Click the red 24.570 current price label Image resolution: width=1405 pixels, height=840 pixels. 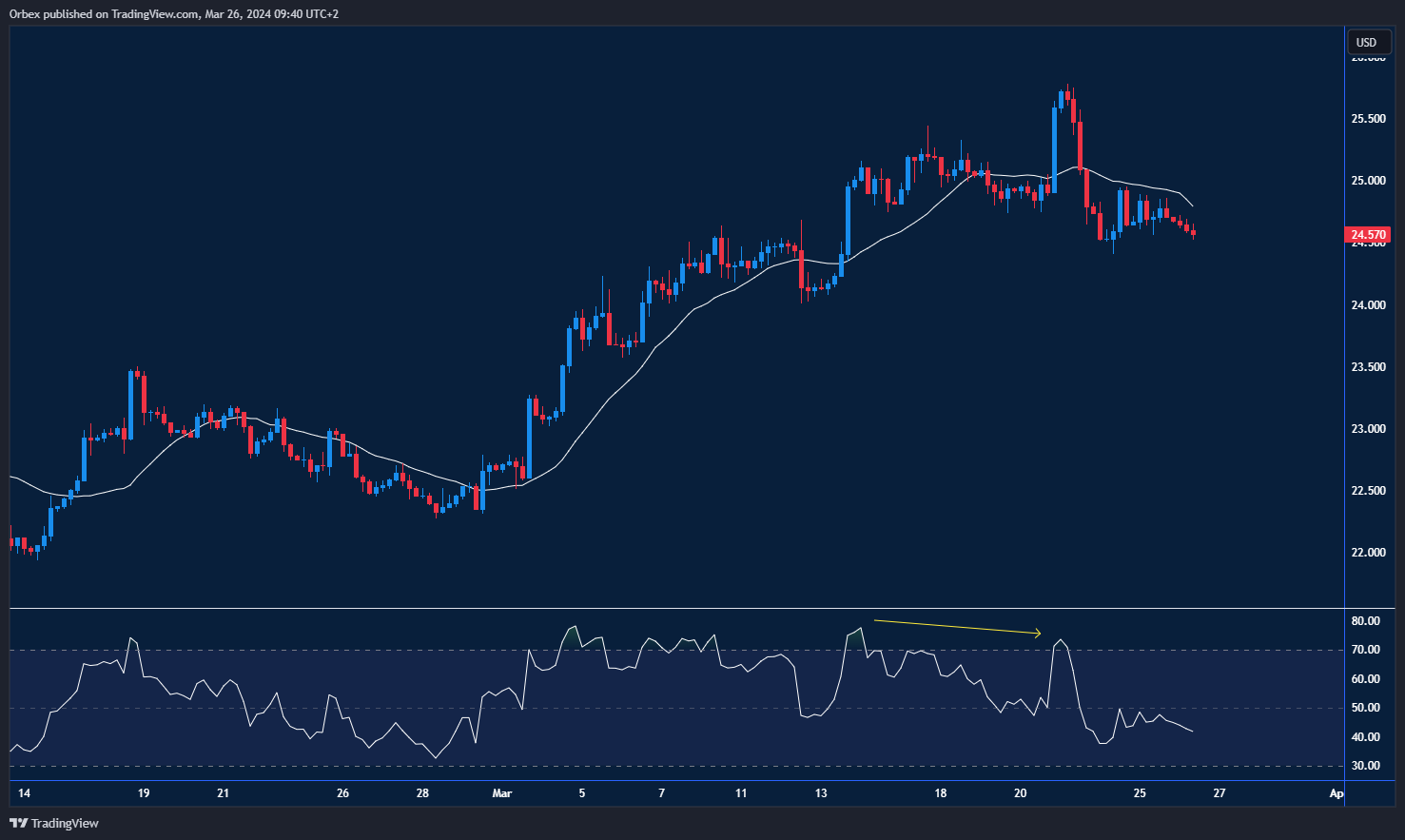coord(1368,235)
